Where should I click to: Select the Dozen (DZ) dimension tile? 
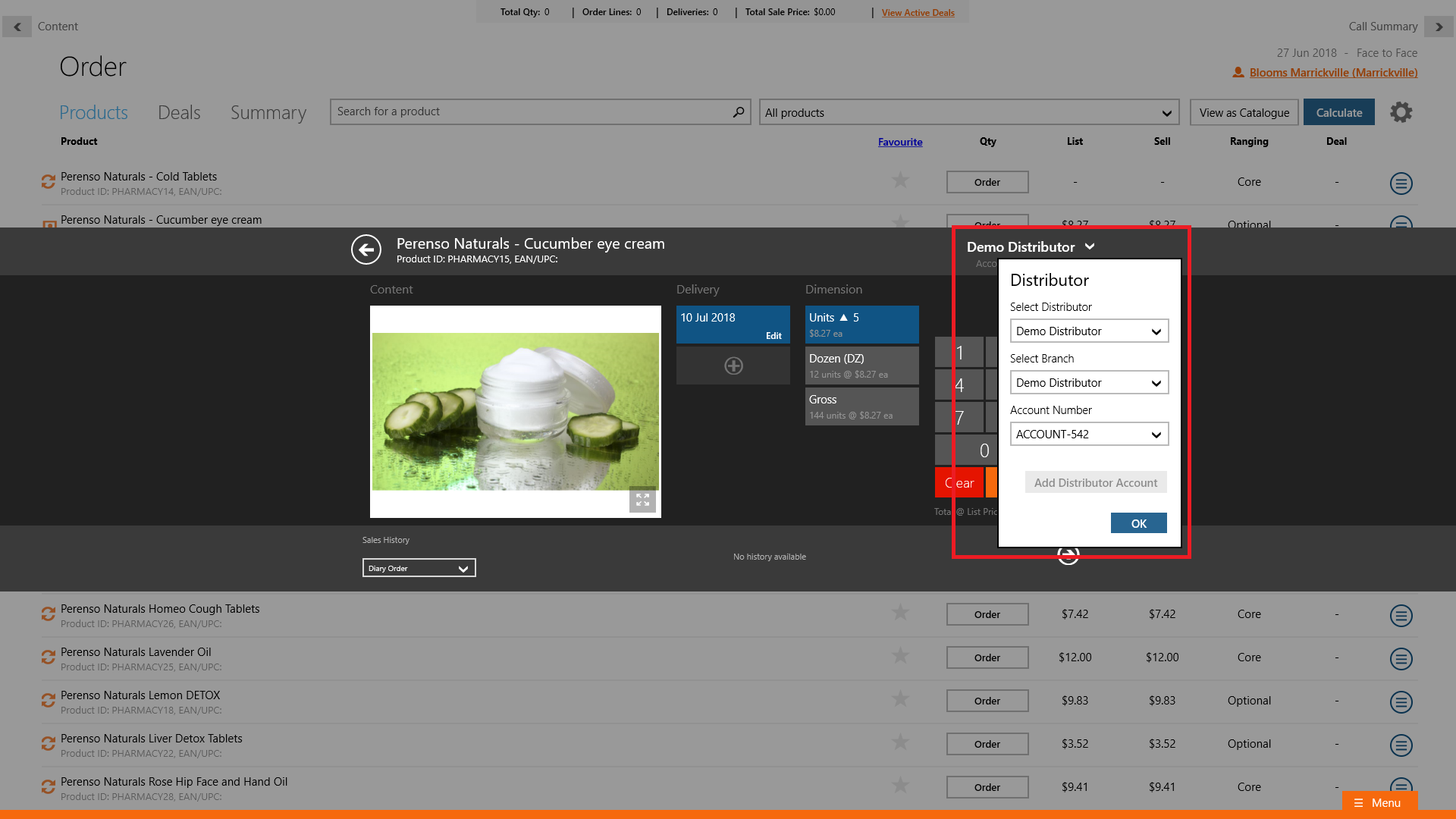coord(861,366)
